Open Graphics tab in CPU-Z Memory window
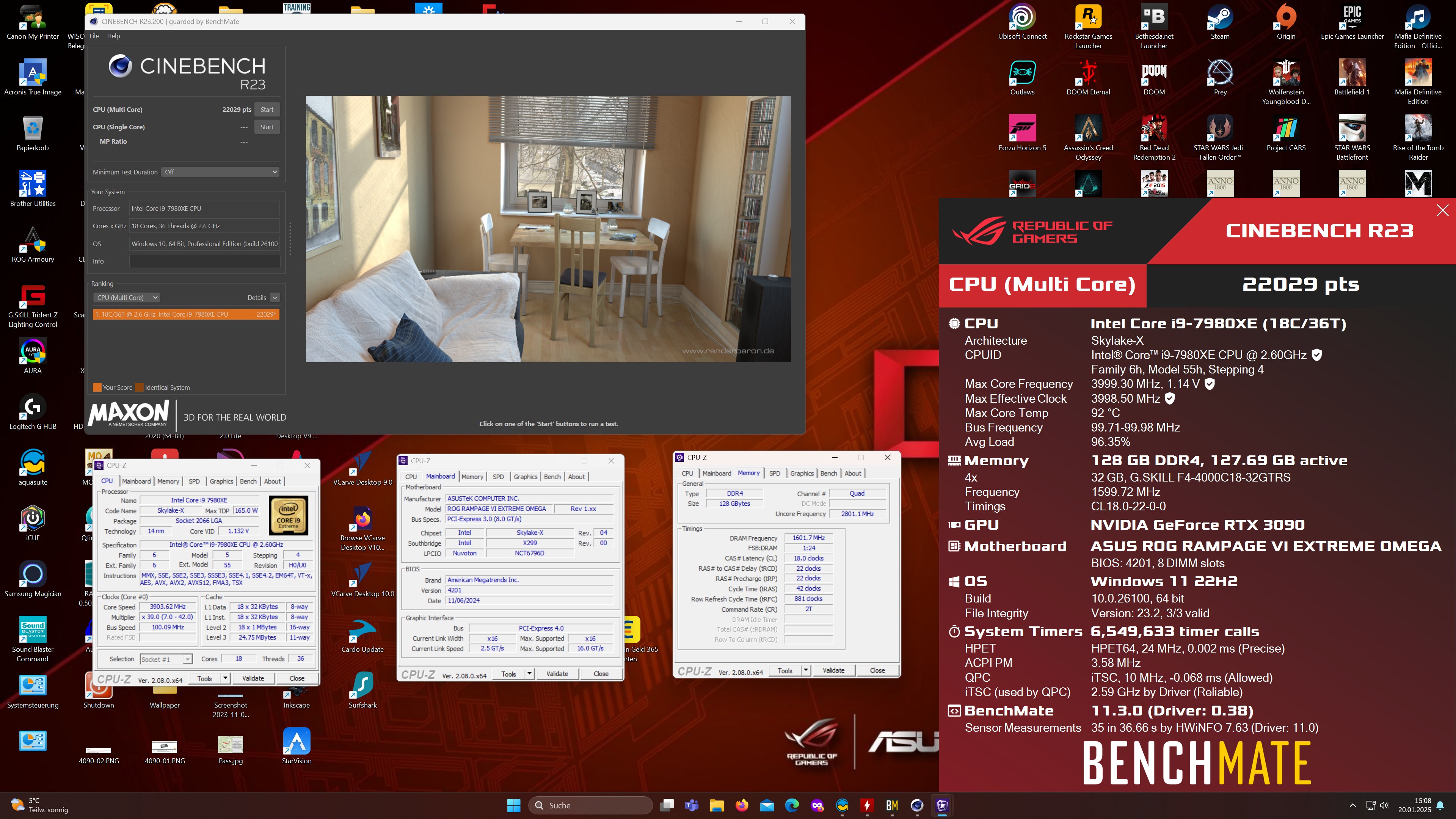Viewport: 1456px width, 819px height. coord(802,473)
